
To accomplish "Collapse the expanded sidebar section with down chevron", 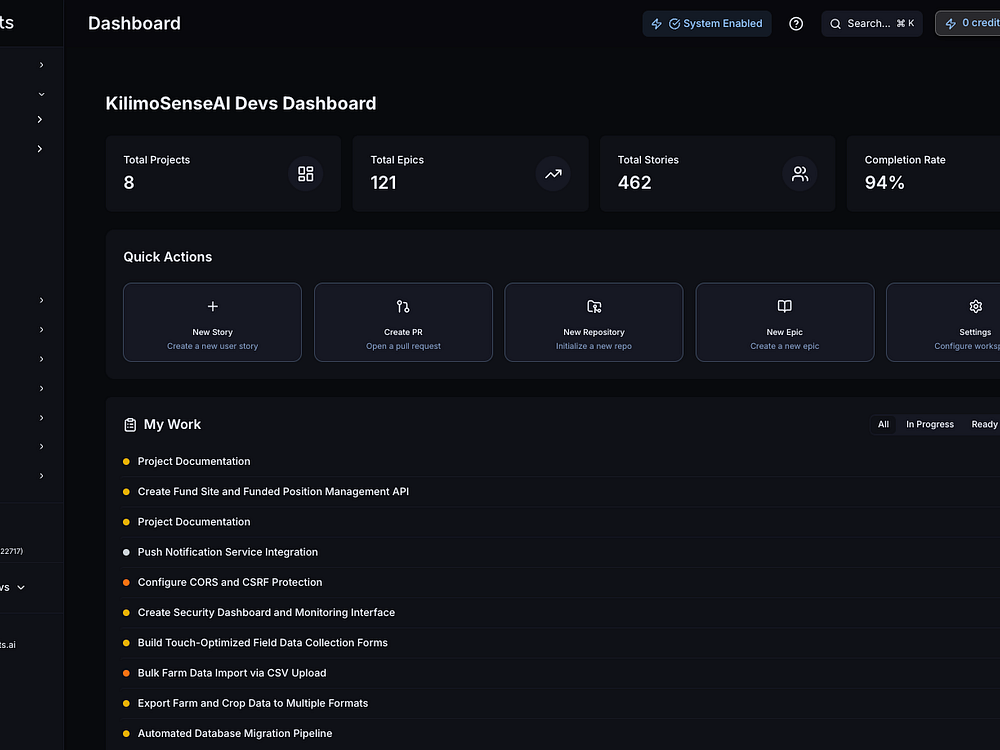I will [x=41, y=94].
